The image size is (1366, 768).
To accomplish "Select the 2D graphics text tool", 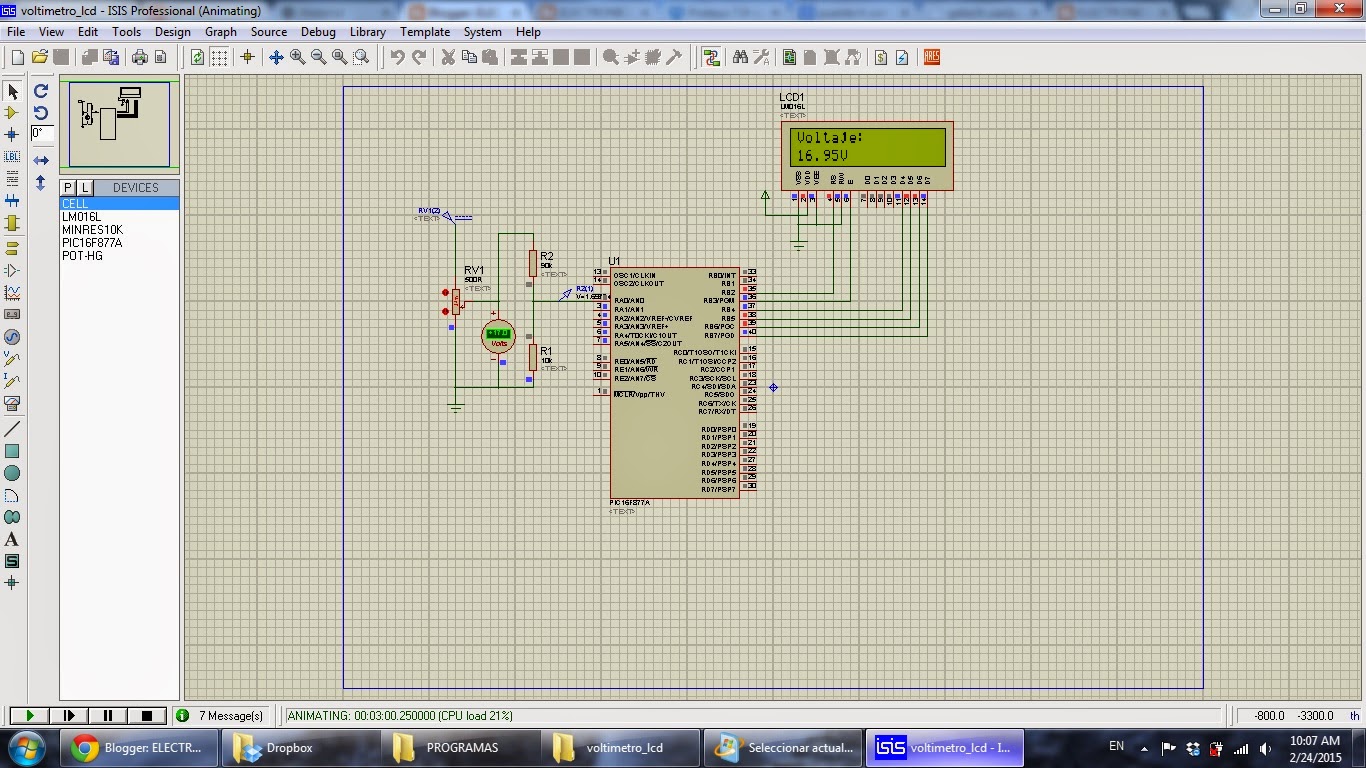I will [x=12, y=540].
